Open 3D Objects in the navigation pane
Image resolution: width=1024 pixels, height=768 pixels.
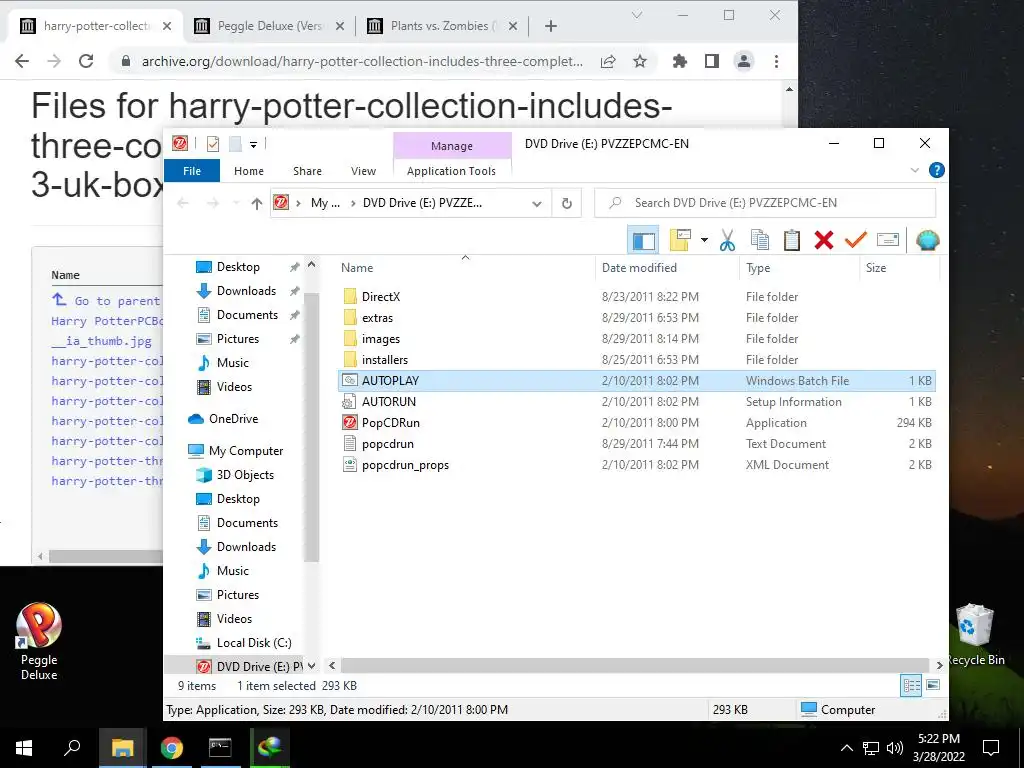pos(245,475)
